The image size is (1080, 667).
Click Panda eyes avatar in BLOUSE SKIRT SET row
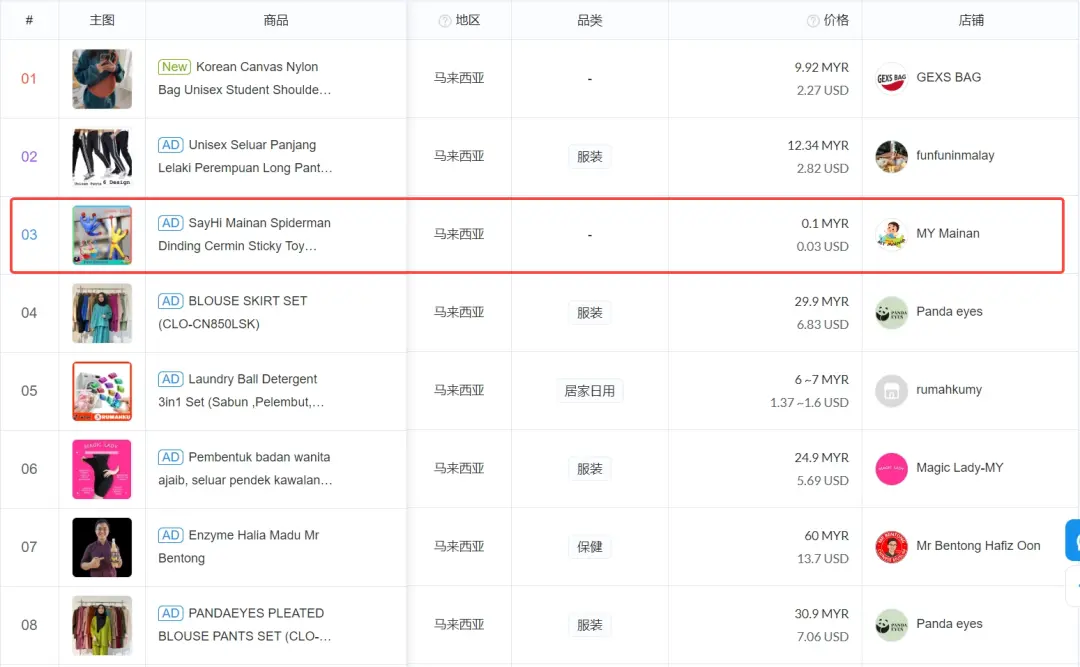coord(891,313)
